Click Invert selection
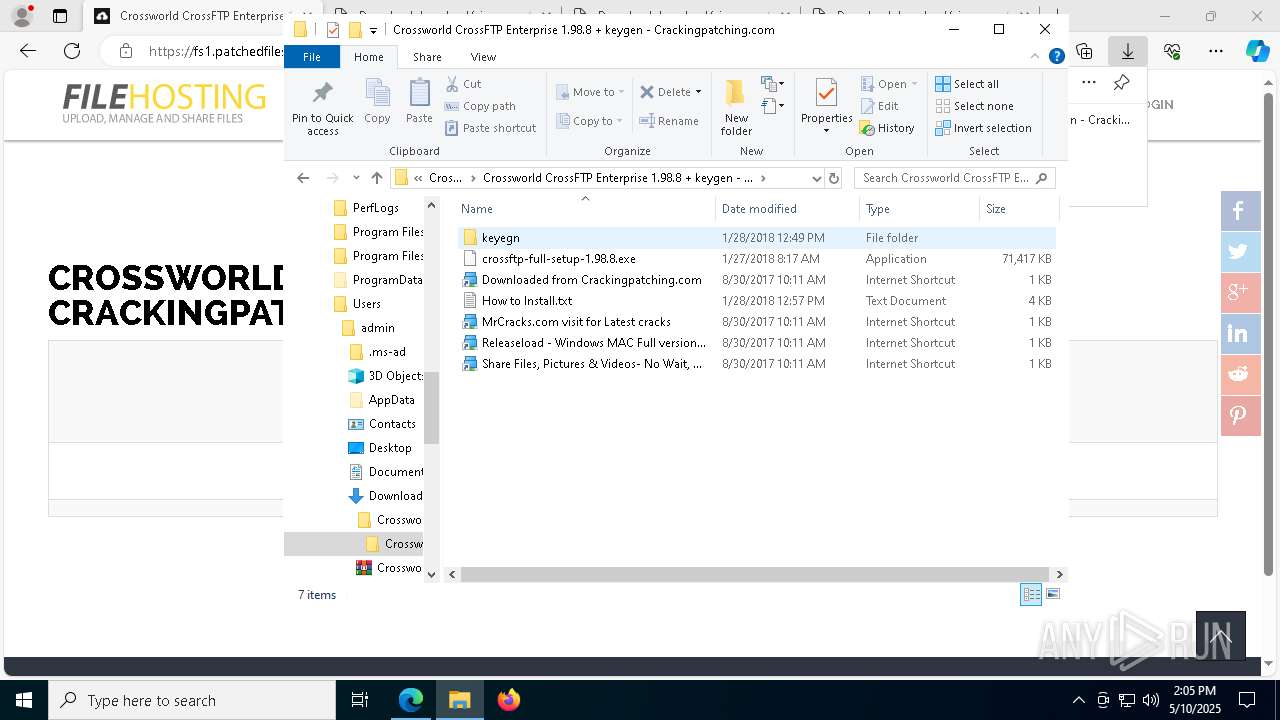Screen dimensions: 1280x720 pos(983,128)
